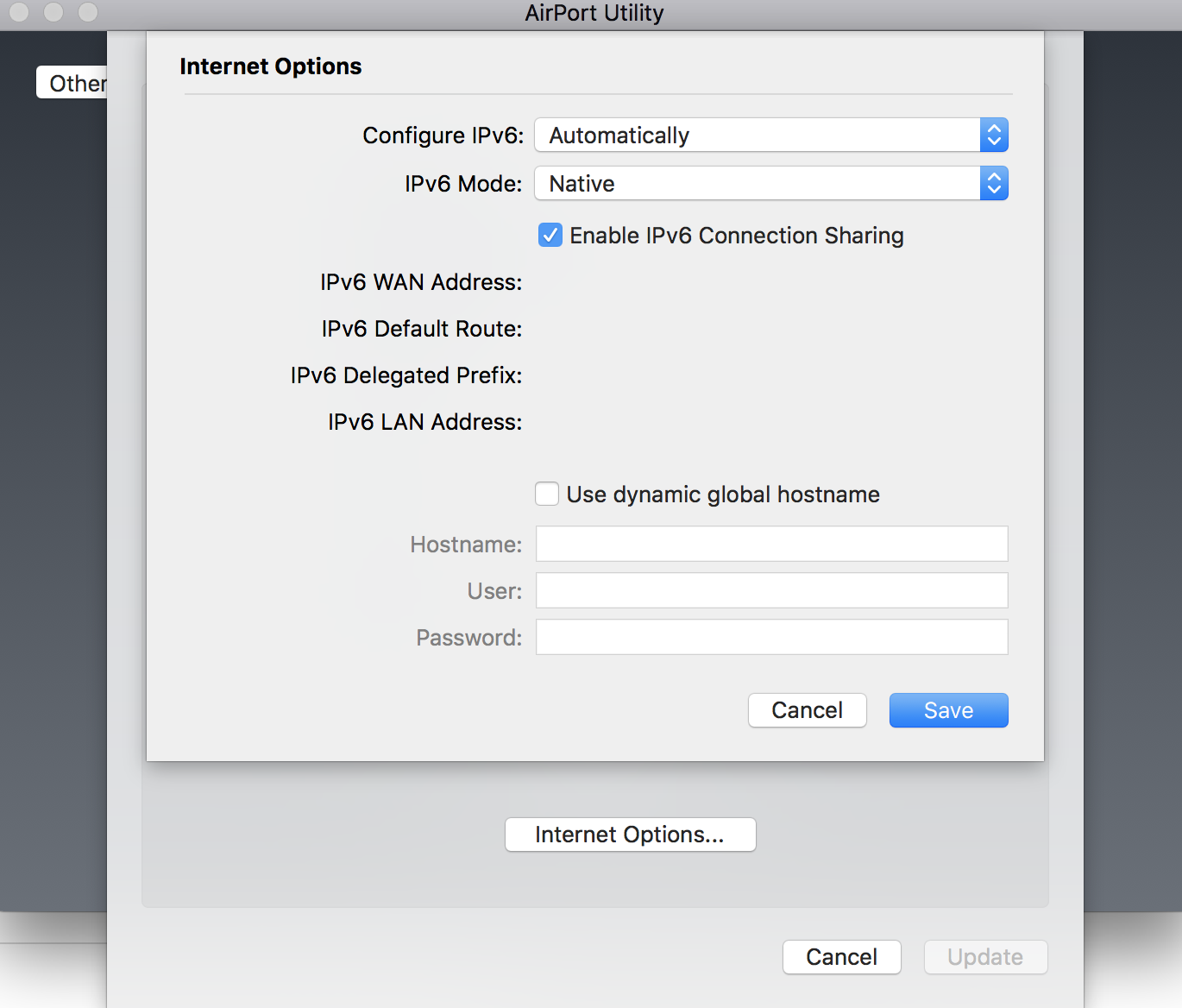Click the partially visible Other button

(72, 83)
